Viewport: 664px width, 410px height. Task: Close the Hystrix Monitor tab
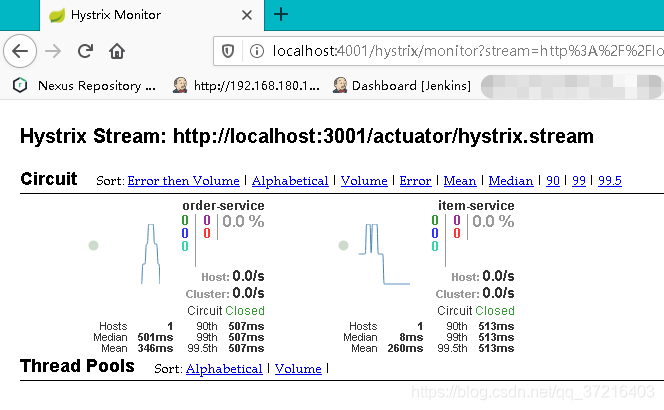(247, 15)
